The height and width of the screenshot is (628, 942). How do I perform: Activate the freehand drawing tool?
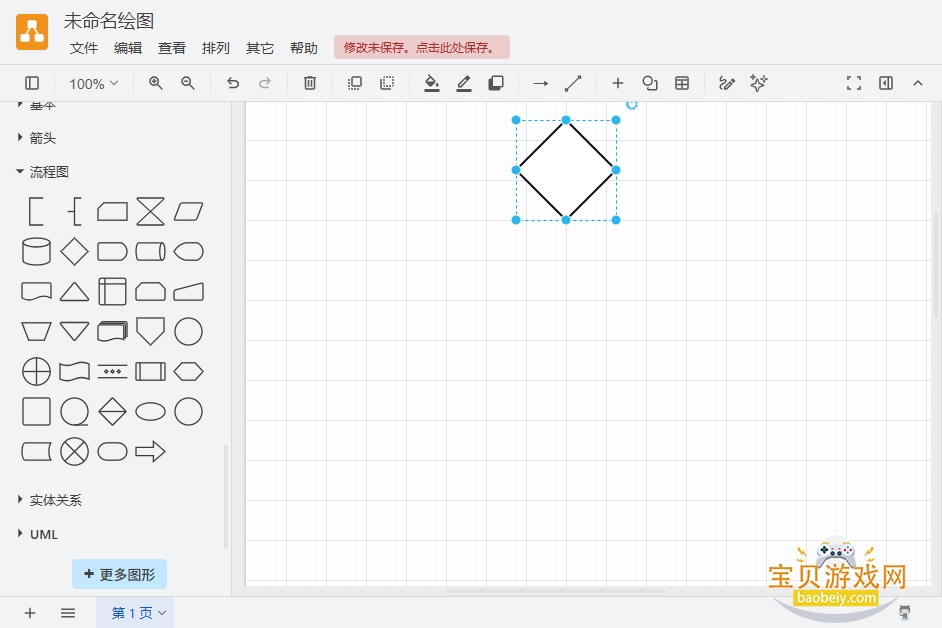point(726,83)
